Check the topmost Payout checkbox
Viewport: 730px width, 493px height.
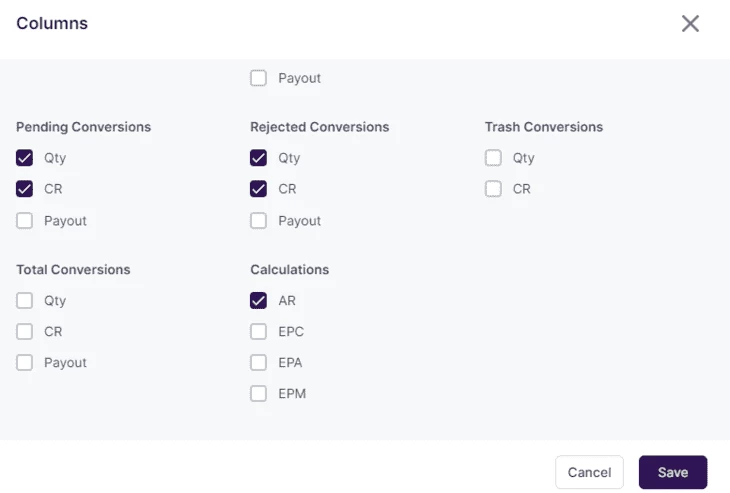click(258, 78)
